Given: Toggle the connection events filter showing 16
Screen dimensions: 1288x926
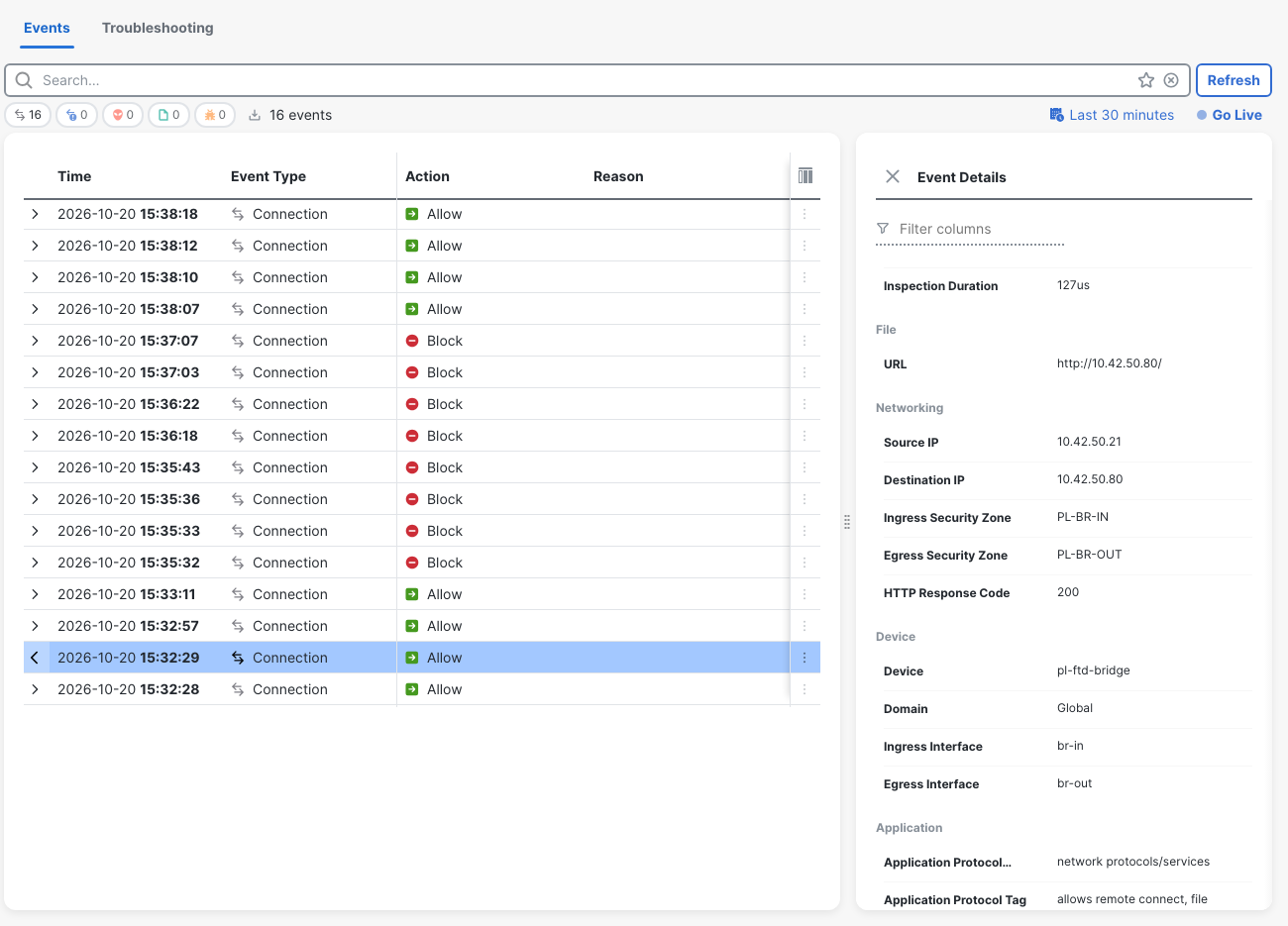Looking at the screenshot, I should click(28, 115).
